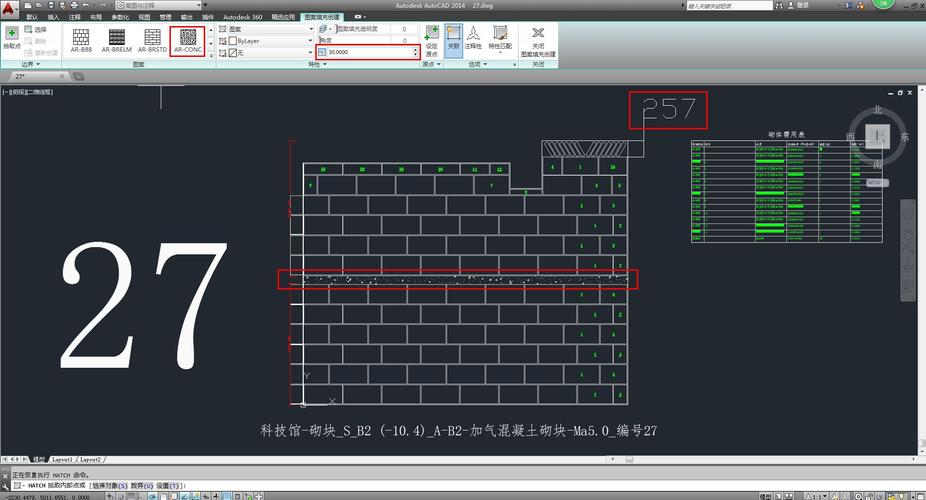Click the Set Origin (设定原点) icon
926x500 pixels.
tap(432, 41)
